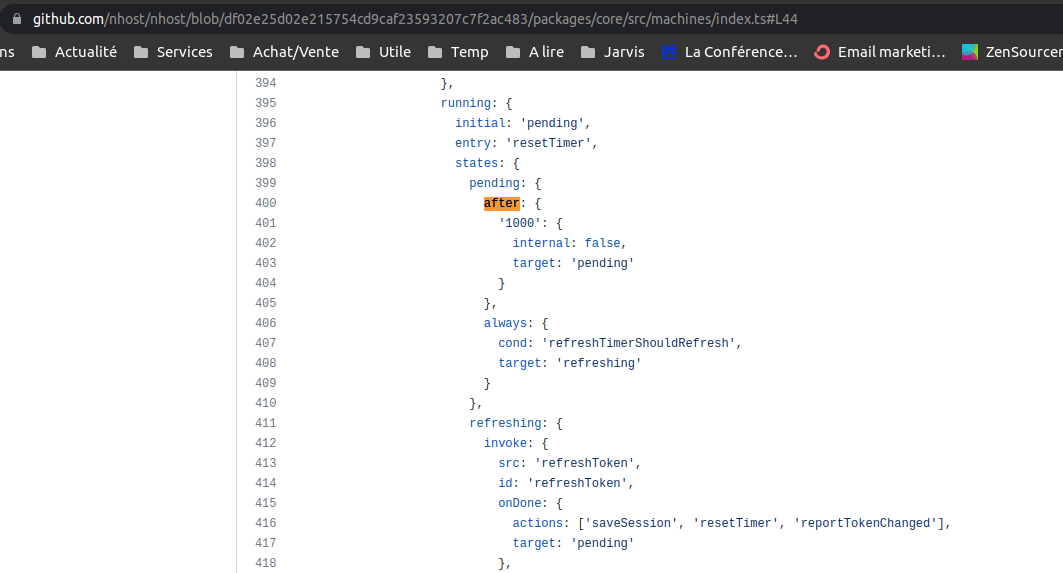Click the 'states' key on line 398
This screenshot has width=1063, height=573.
click(x=477, y=163)
